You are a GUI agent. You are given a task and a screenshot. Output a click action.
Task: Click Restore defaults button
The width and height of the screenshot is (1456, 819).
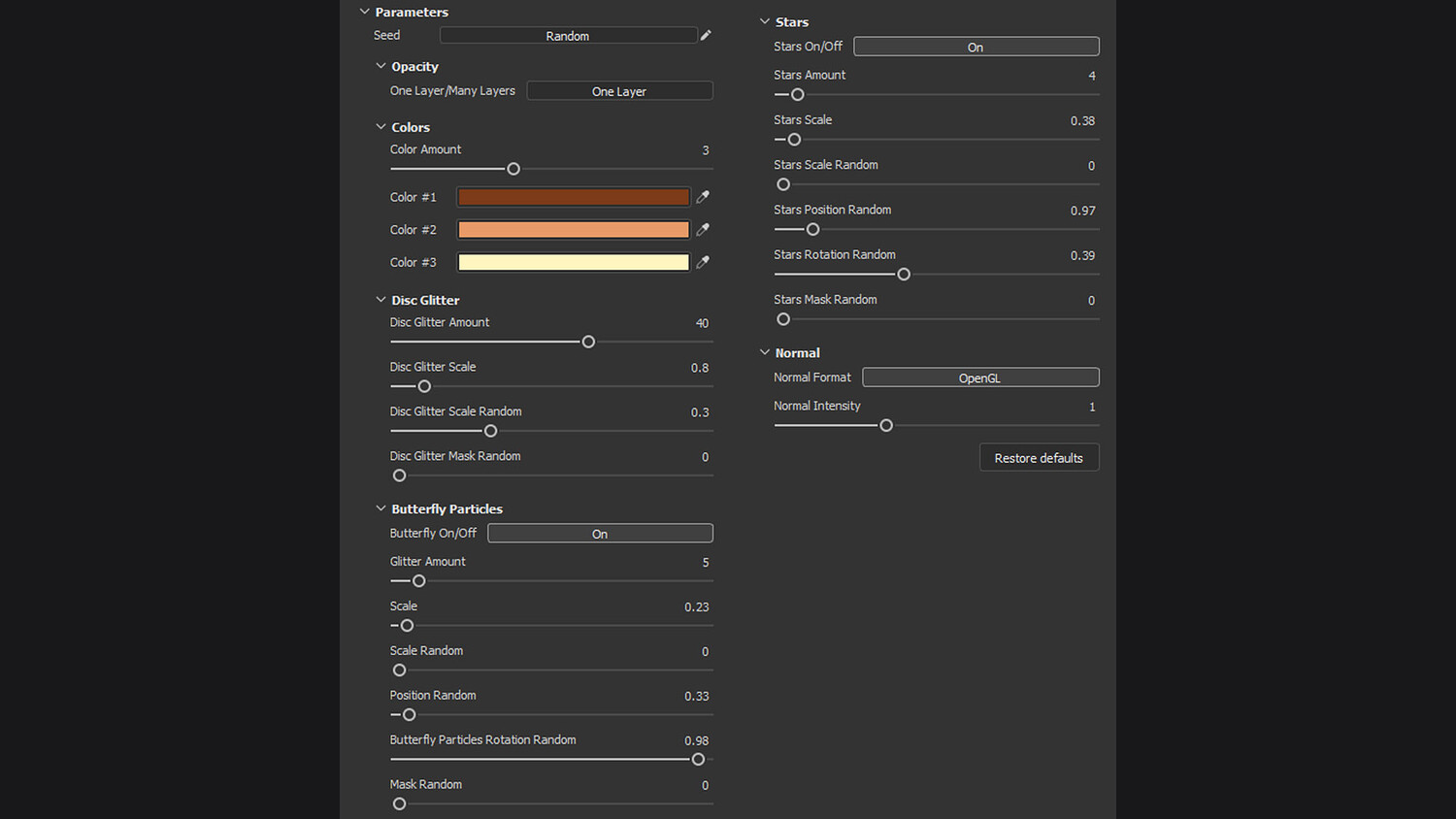pyautogui.click(x=1039, y=458)
